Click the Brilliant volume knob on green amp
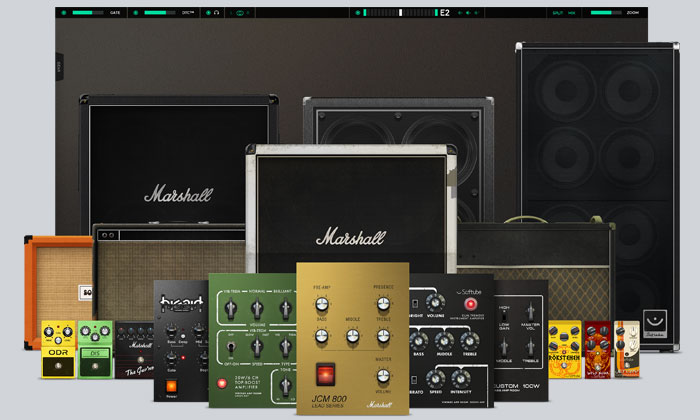Image resolution: width=700 pixels, height=420 pixels. (285, 308)
